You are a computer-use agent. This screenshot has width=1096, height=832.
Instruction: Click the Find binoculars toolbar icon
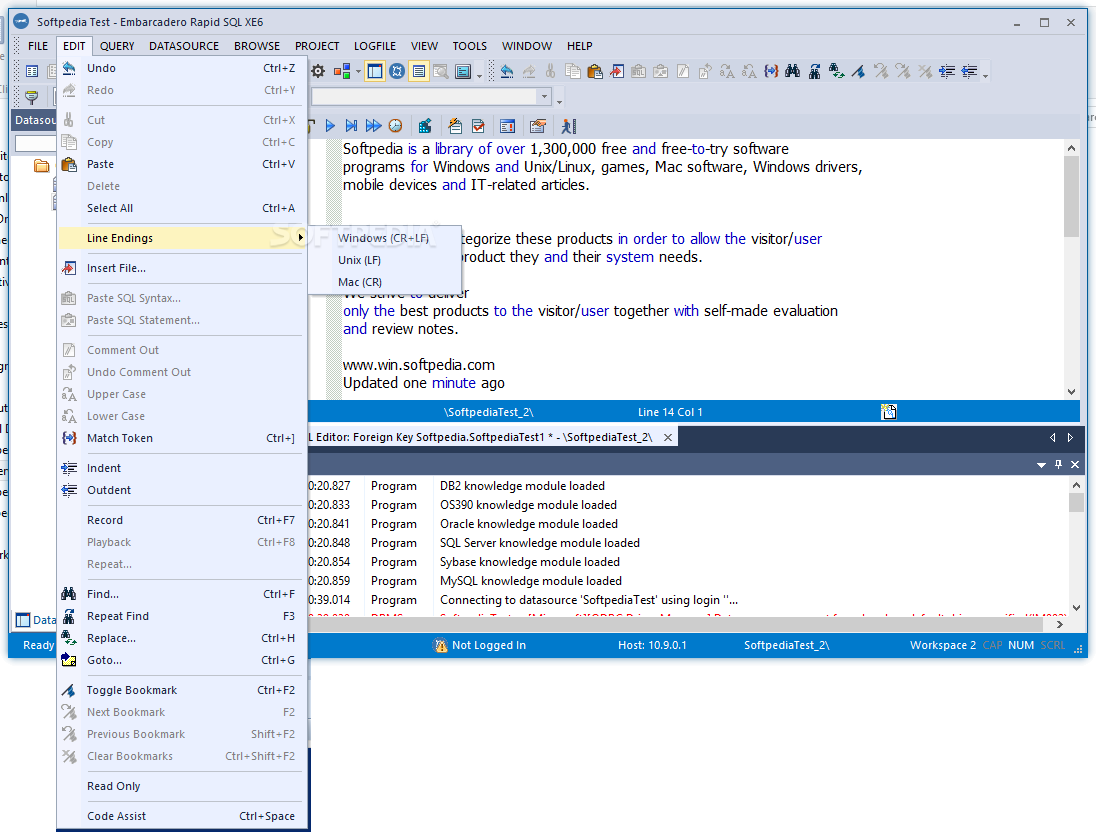click(793, 71)
